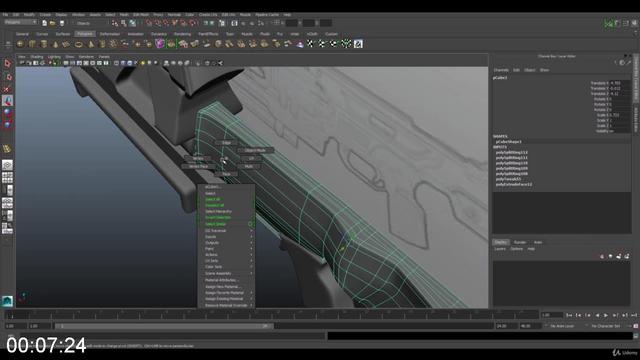
Task: Click Deselect All in context menu
Action: pos(215,205)
